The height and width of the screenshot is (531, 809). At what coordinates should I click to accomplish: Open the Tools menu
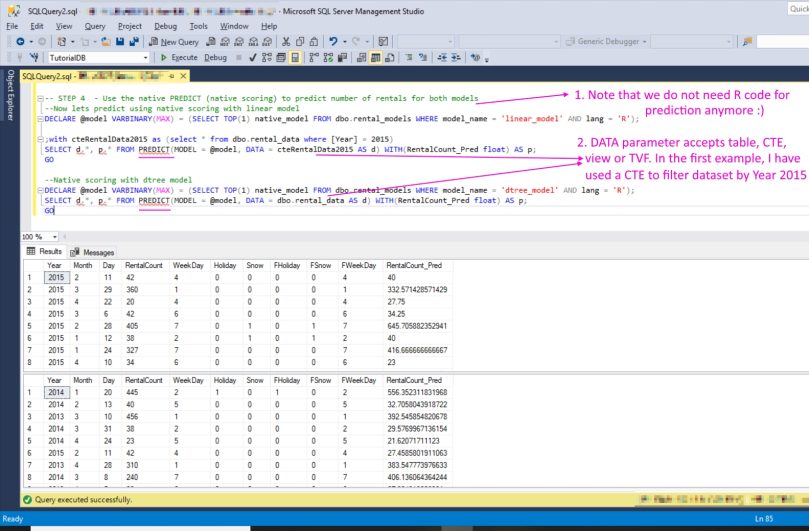click(198, 25)
